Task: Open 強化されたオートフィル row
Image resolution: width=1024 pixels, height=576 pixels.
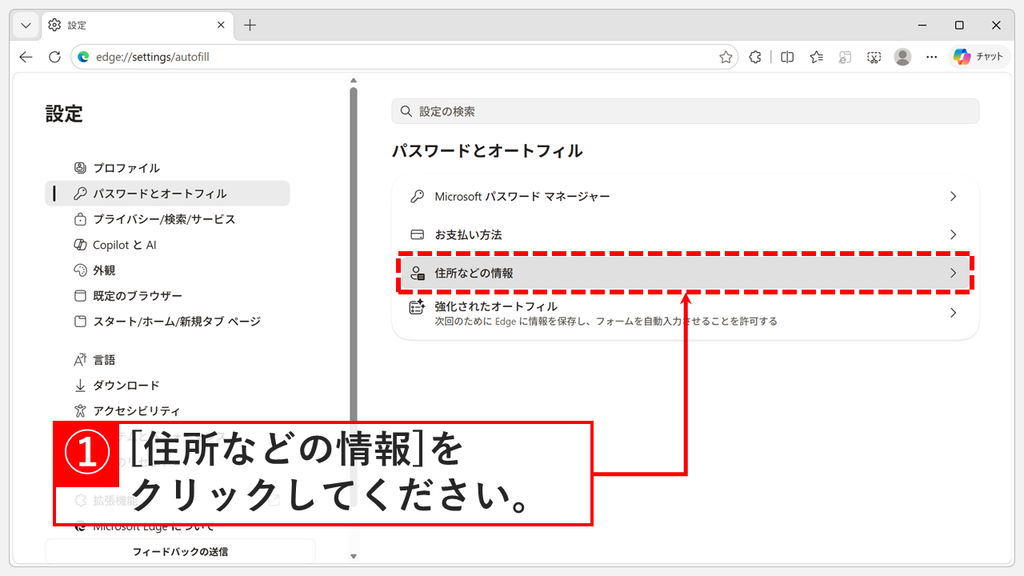Action: (x=685, y=313)
